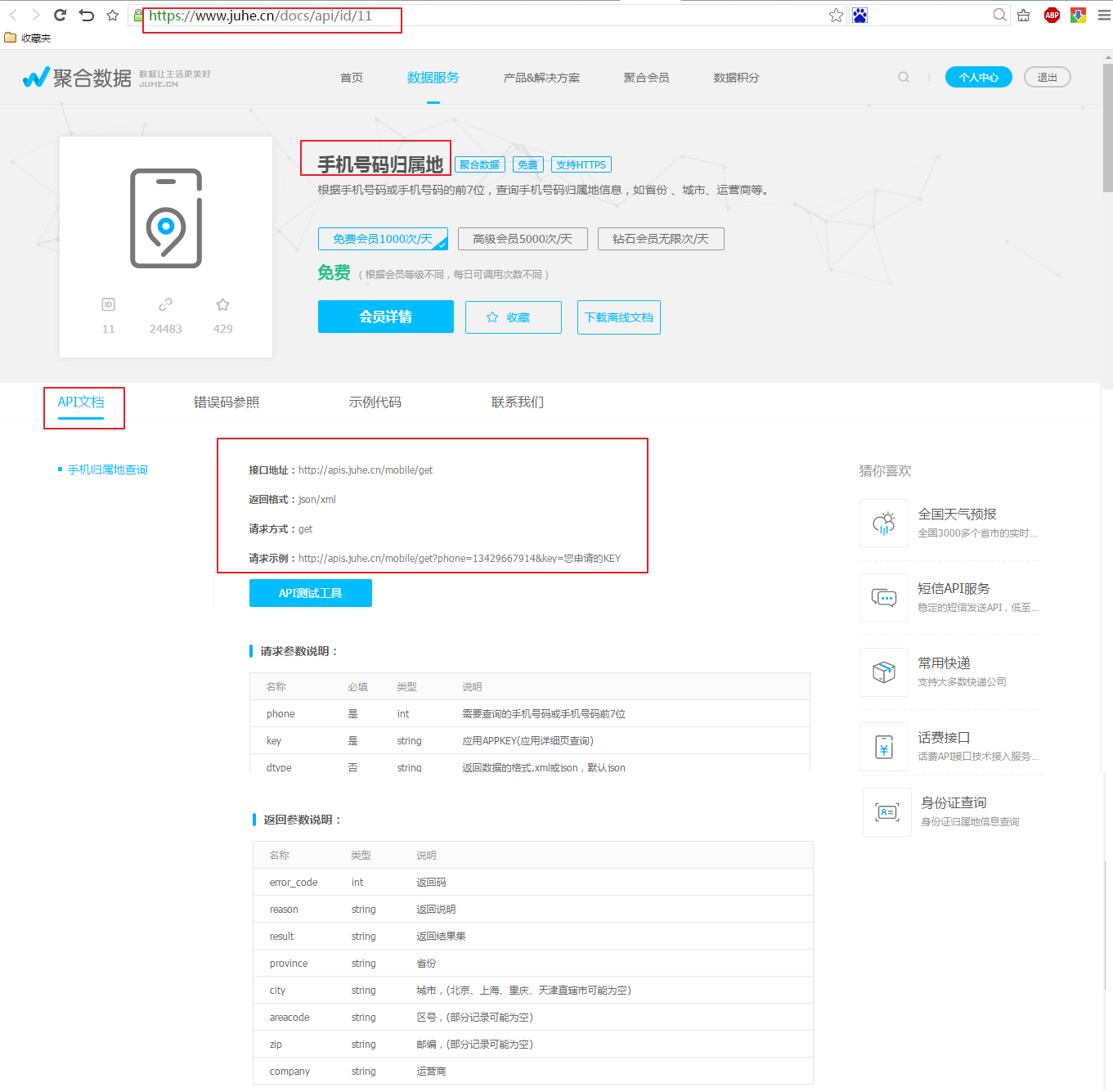Click the bookmark star in the address bar

(x=836, y=16)
